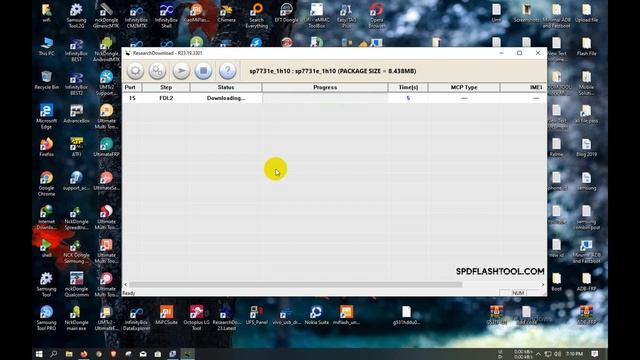The width and height of the screenshot is (640, 360).
Task: Click the taskbar clock showing 7:10 PM
Action: pos(574,354)
